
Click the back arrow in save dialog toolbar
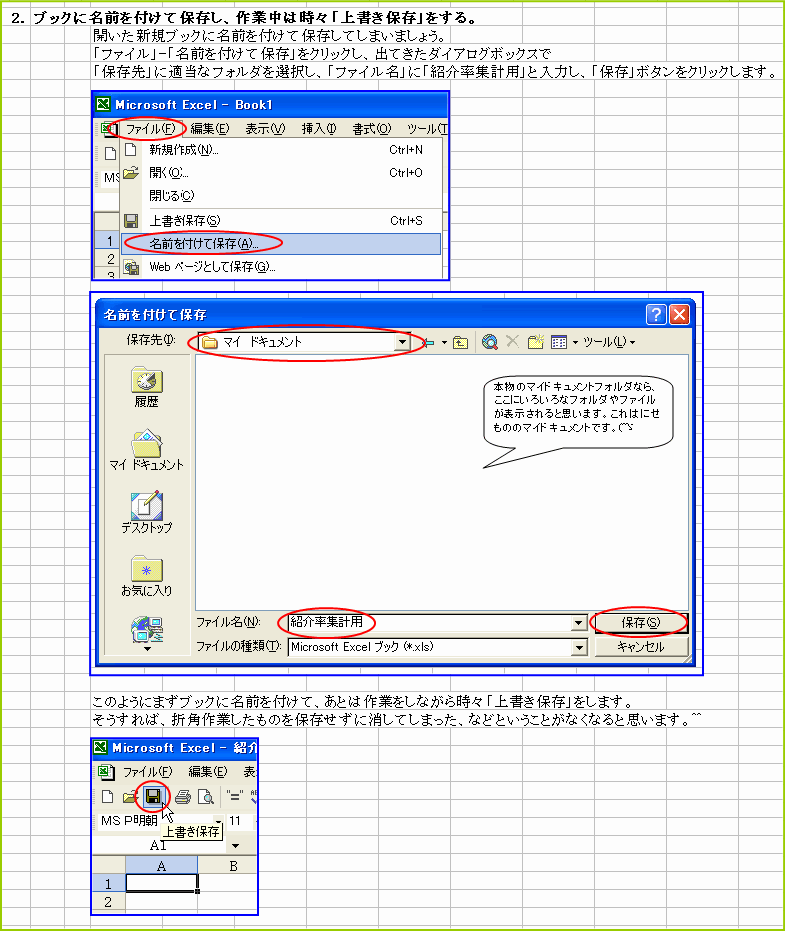click(428, 343)
